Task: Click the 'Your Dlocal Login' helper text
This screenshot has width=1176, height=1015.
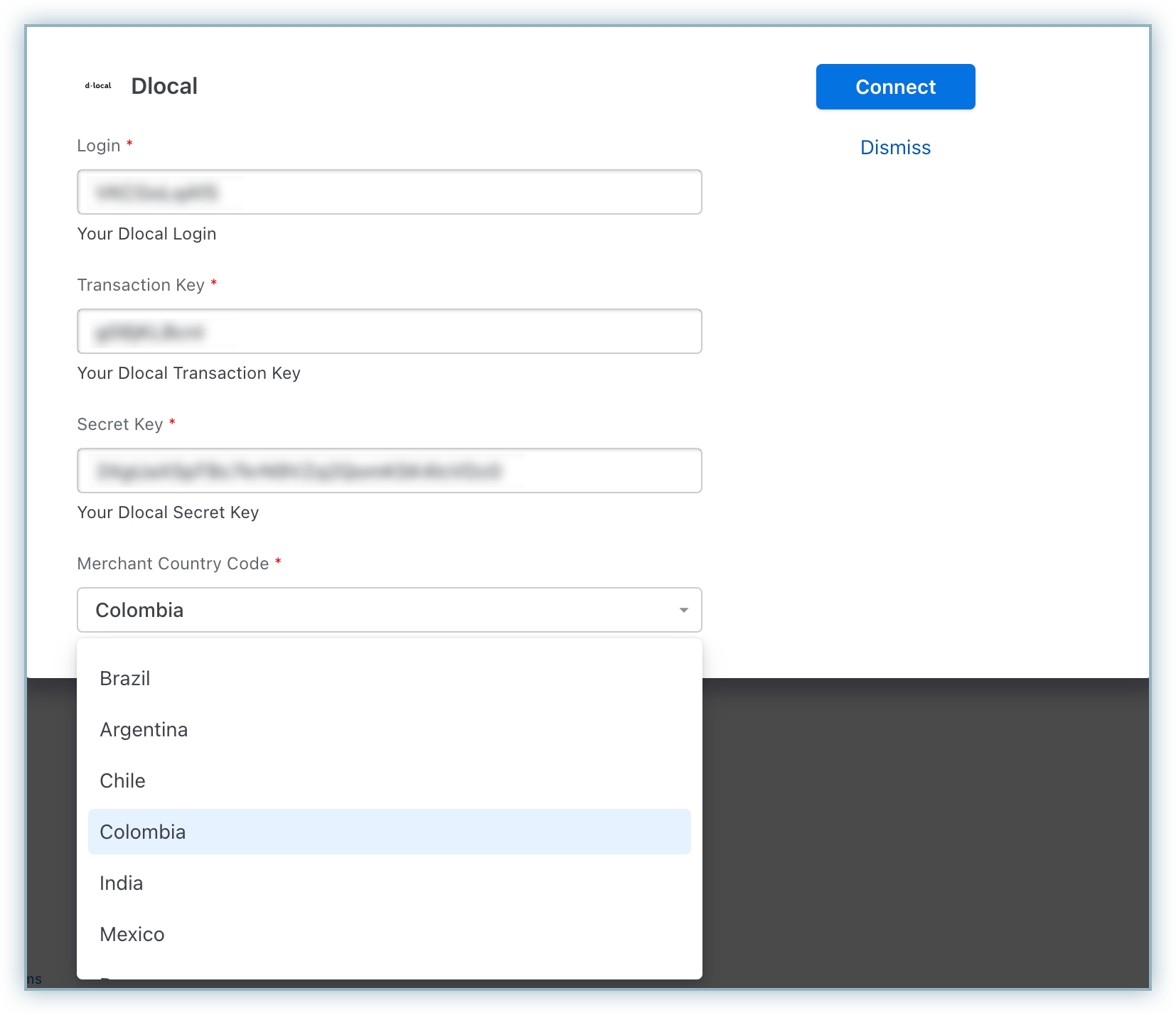Action: (x=146, y=234)
